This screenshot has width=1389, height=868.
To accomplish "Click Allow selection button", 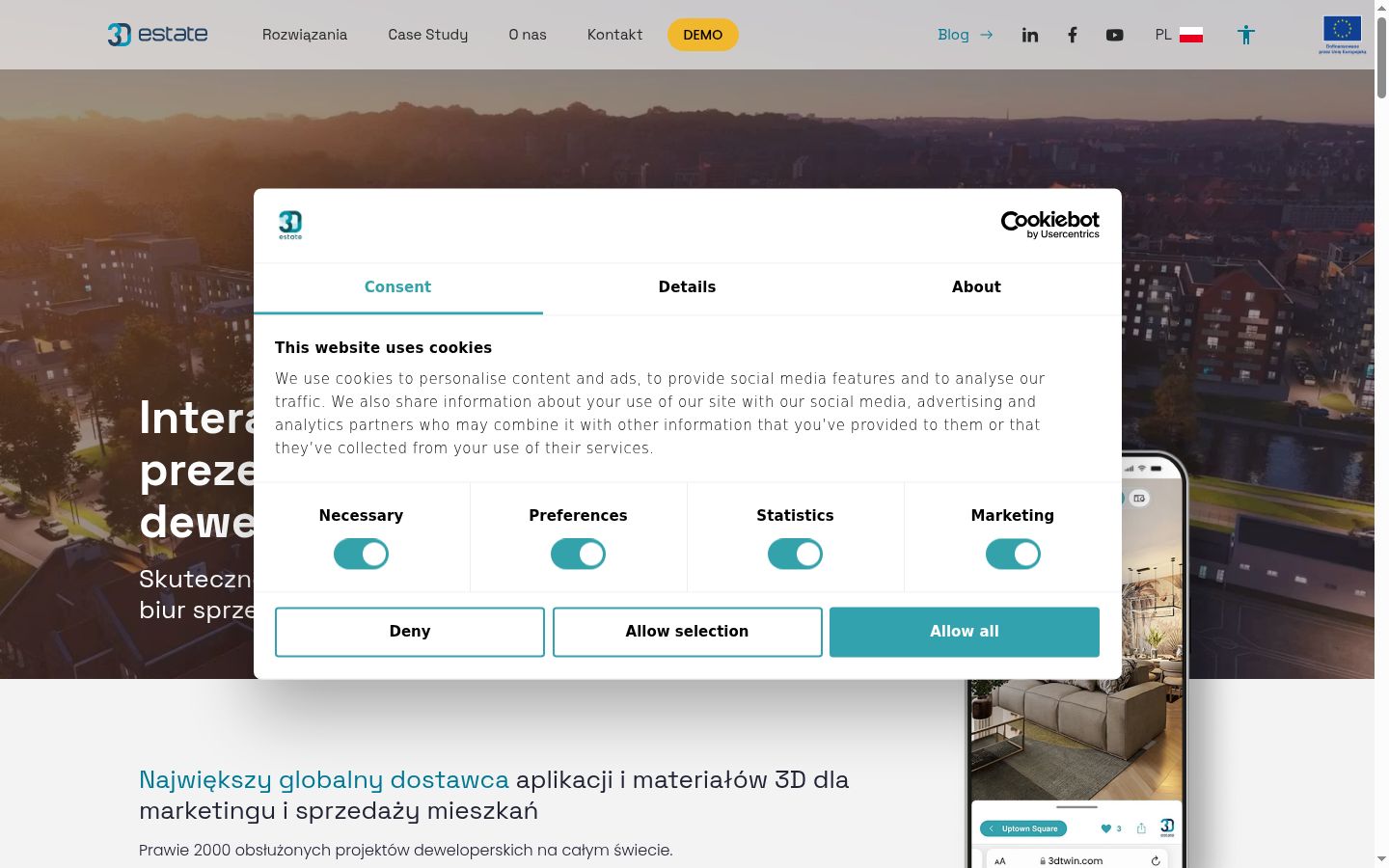I will (x=687, y=632).
